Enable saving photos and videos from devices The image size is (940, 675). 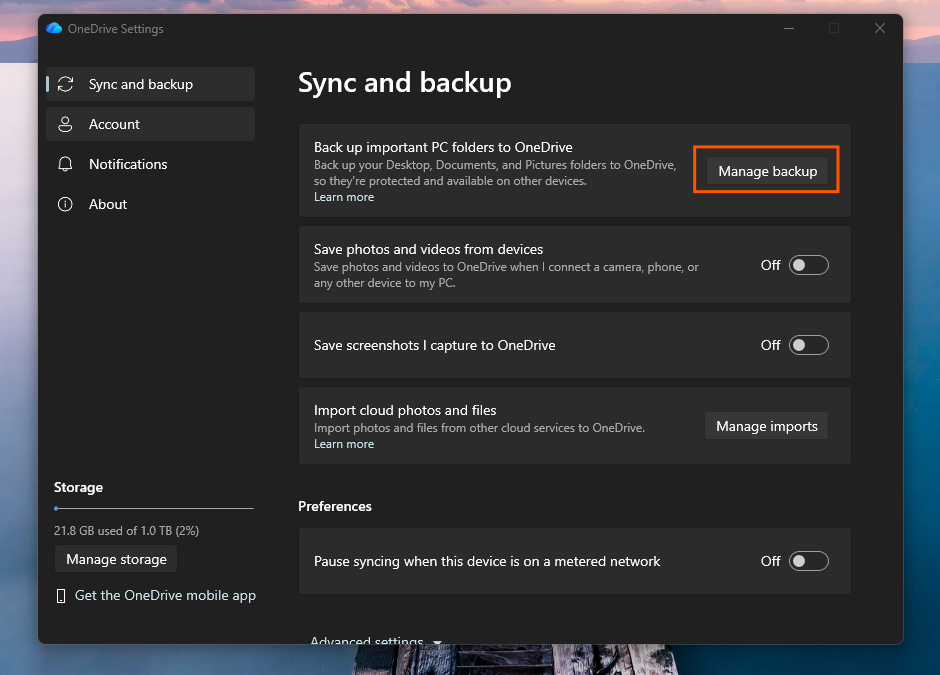(808, 265)
